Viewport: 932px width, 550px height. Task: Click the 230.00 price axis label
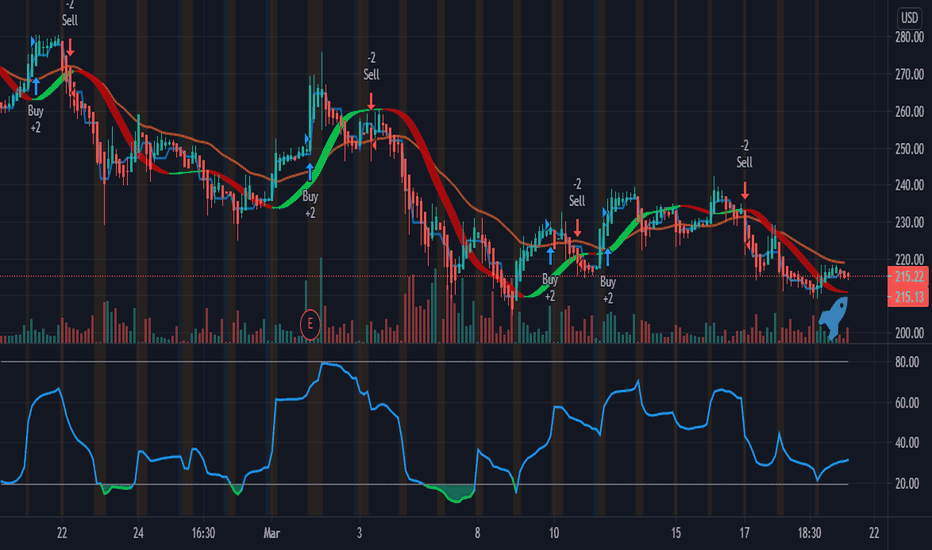[909, 222]
